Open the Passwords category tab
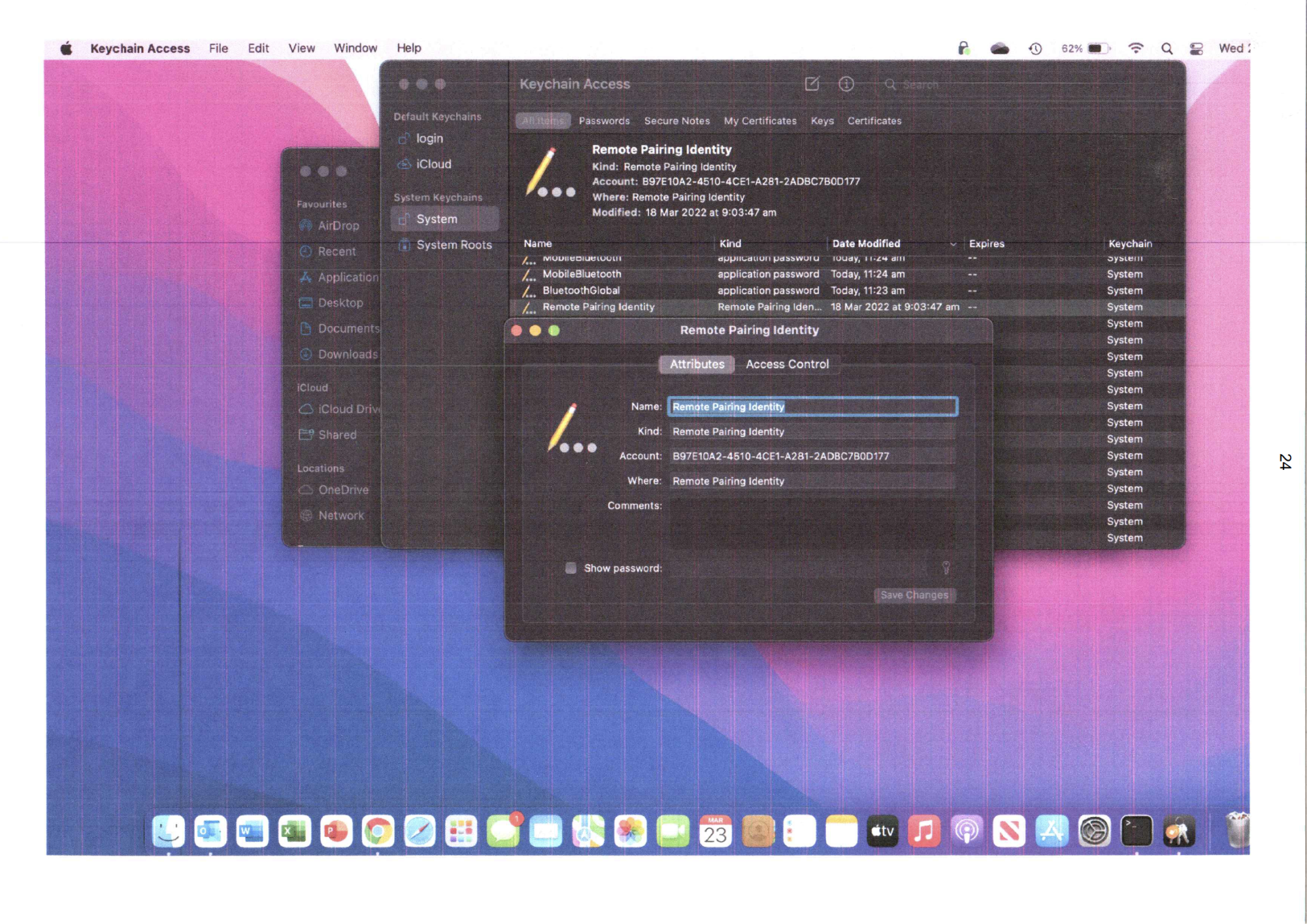The height and width of the screenshot is (924, 1307). [604, 121]
